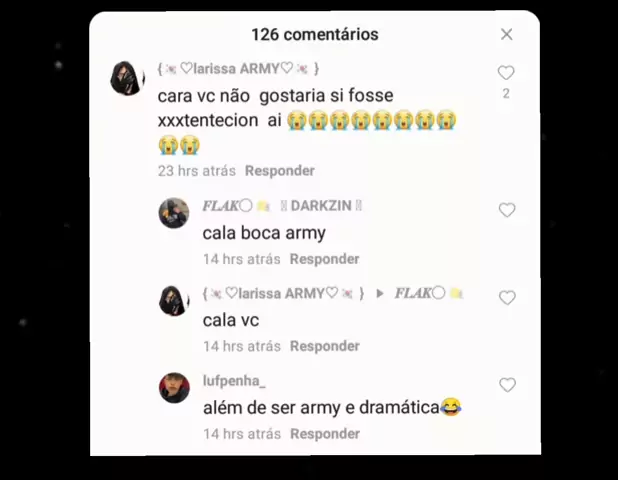The image size is (618, 480).
Task: Reply to the xxxtentacion comment
Action: point(280,171)
